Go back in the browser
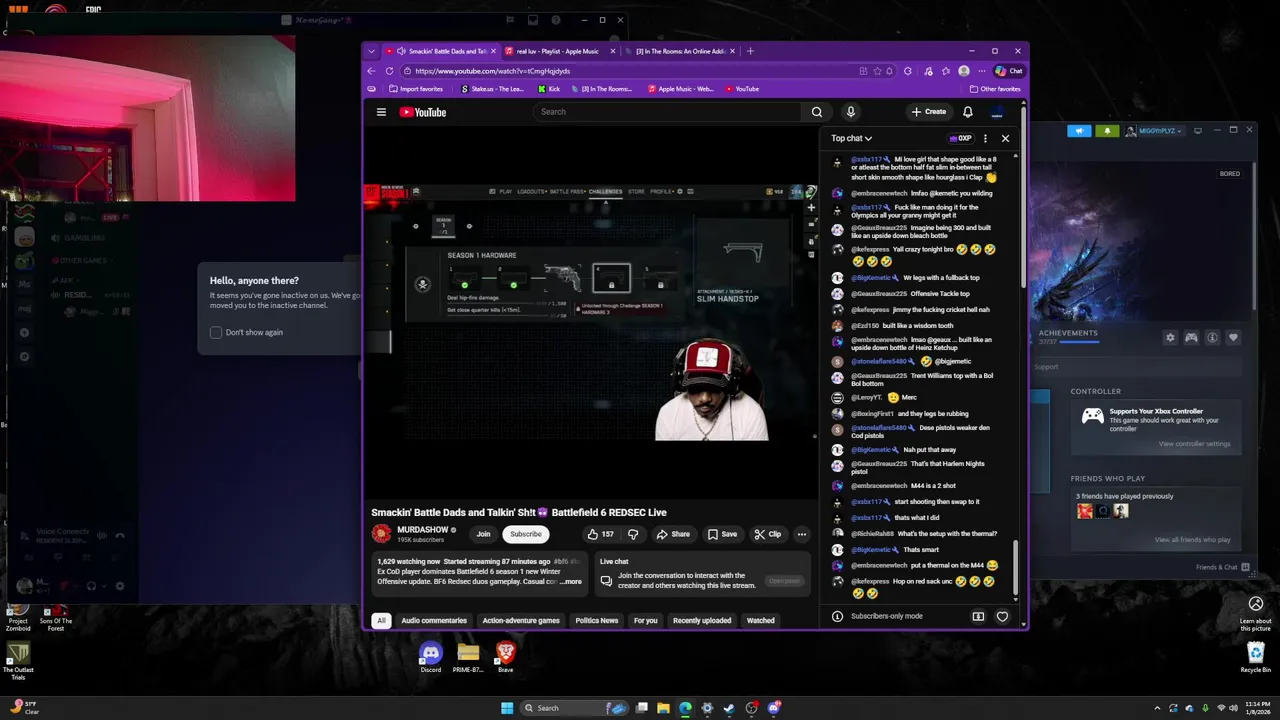 (x=371, y=71)
